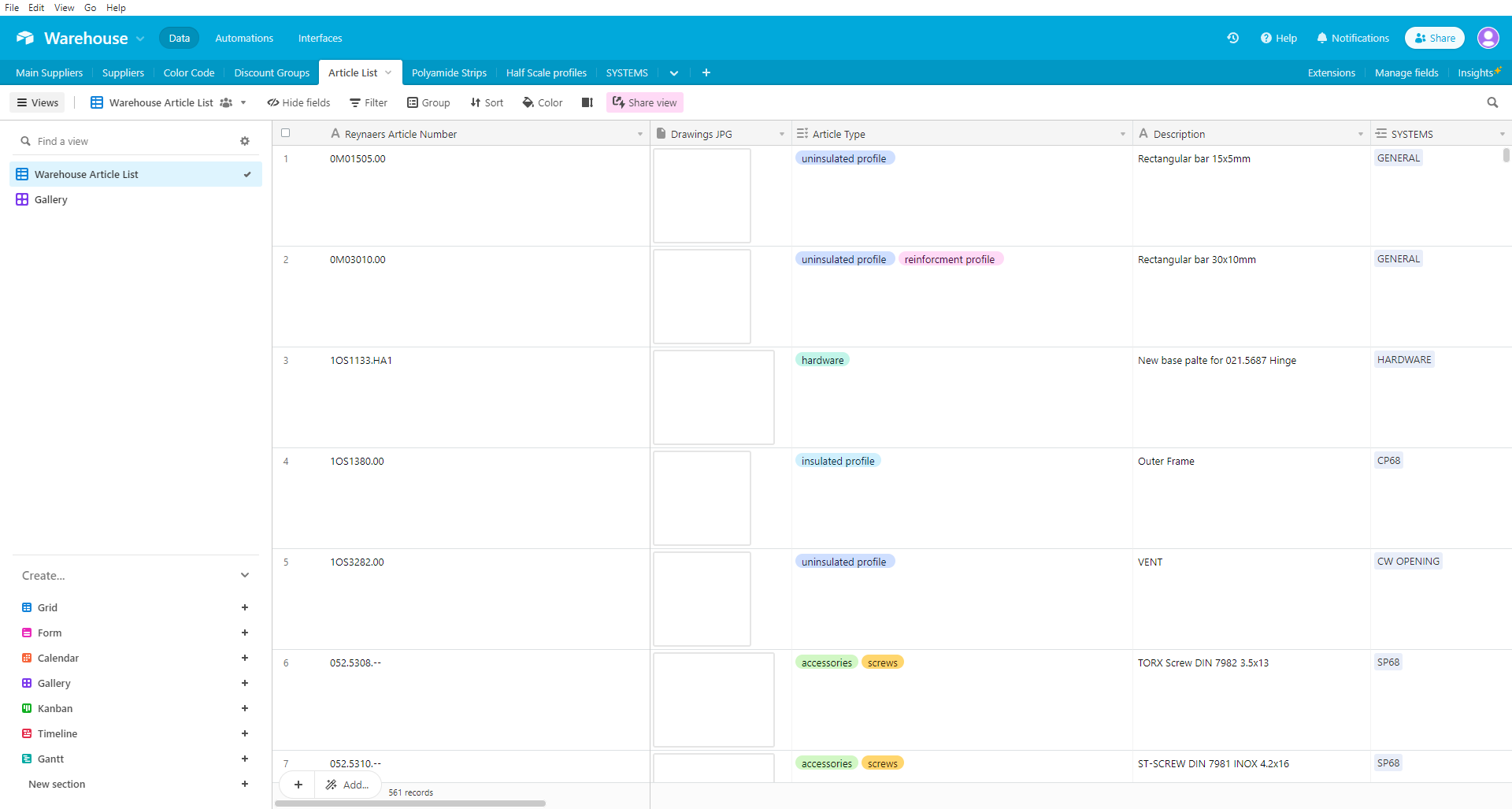Click the search magnifier in toolbar
This screenshot has height=809, width=1512.
click(x=1492, y=102)
